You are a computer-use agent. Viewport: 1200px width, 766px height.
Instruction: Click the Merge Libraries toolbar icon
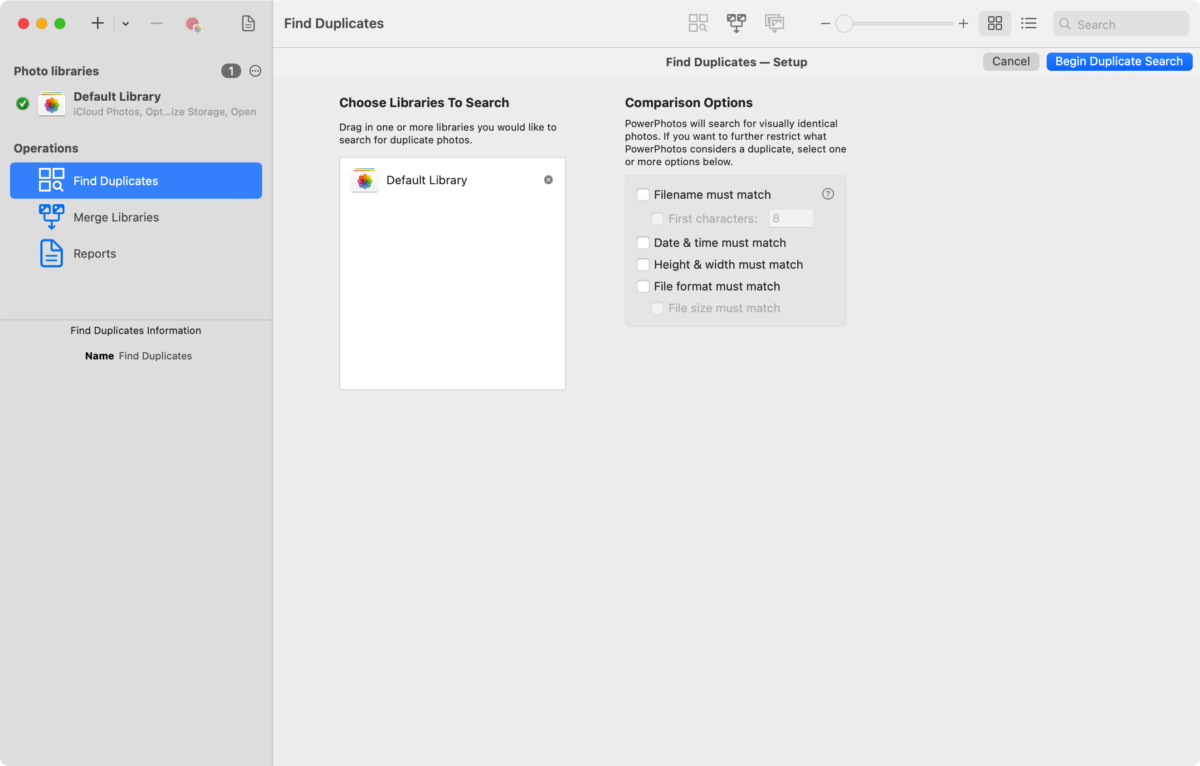[736, 23]
